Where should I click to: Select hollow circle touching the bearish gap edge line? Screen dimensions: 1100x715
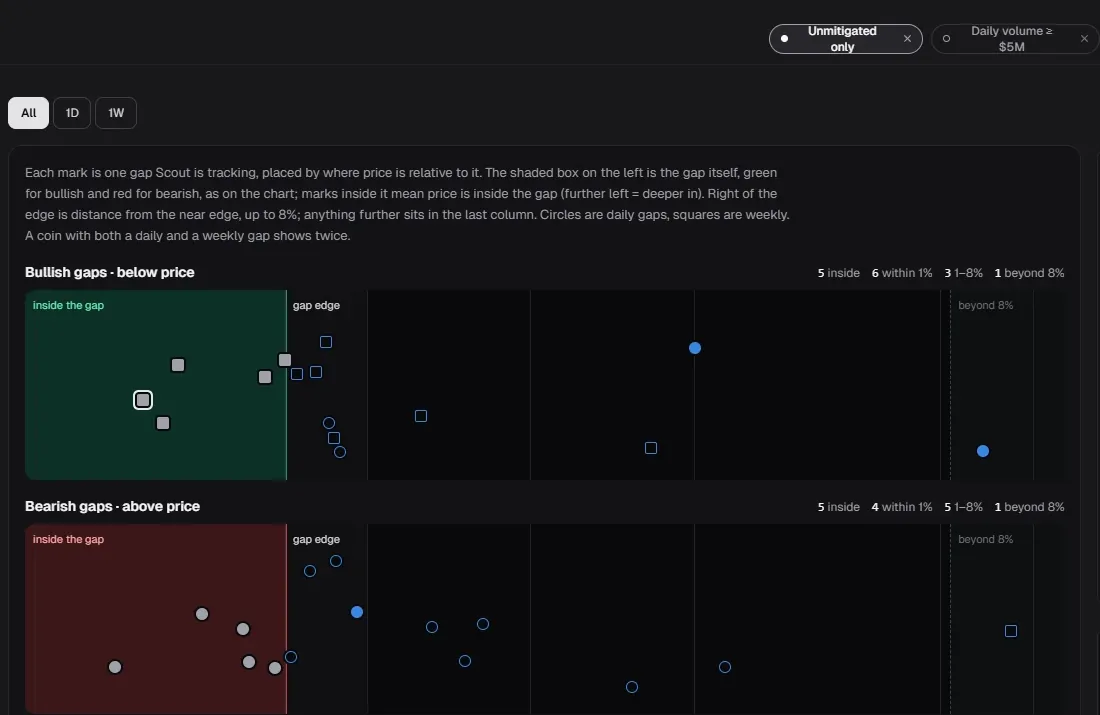[291, 657]
